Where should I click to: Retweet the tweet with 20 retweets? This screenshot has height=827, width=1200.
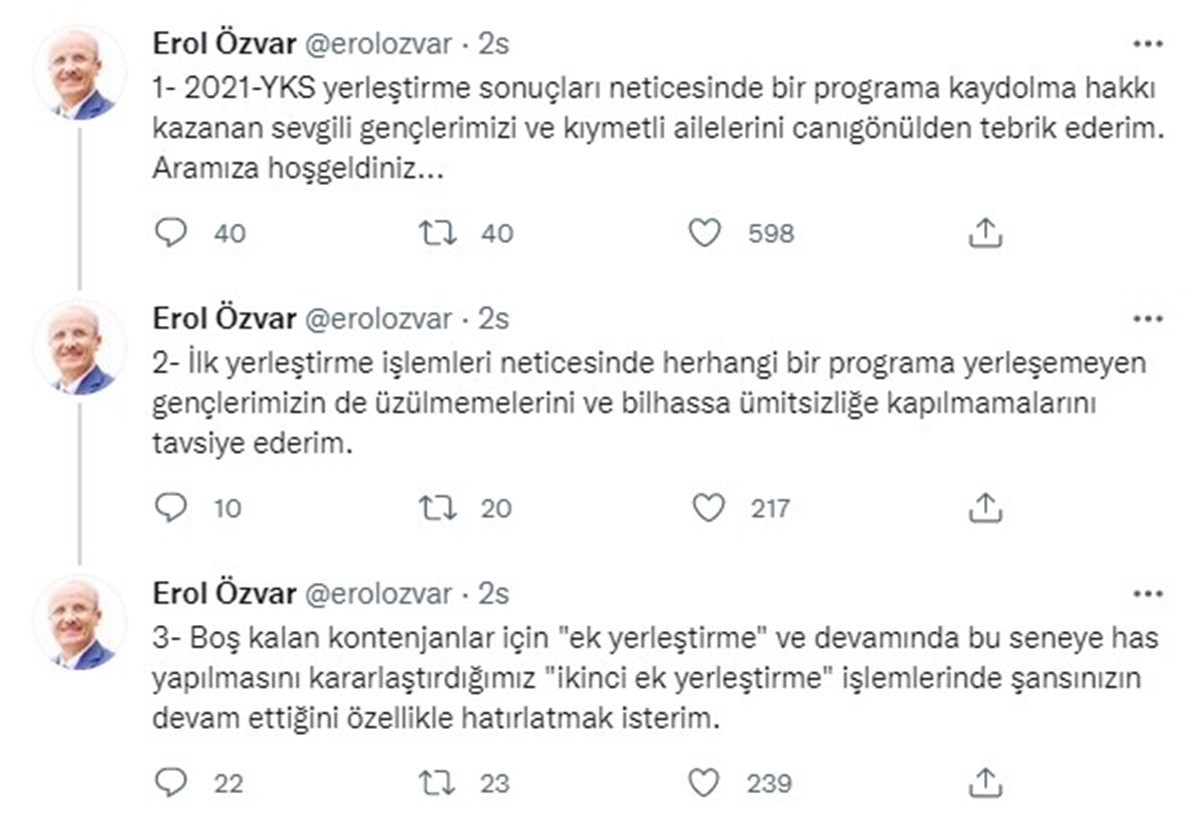click(x=437, y=508)
